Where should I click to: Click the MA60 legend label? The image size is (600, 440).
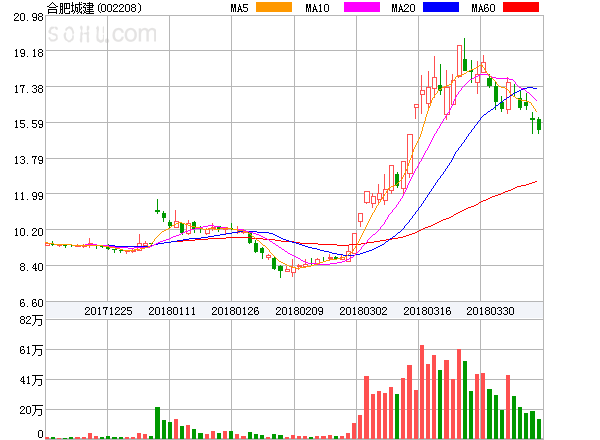click(x=483, y=8)
